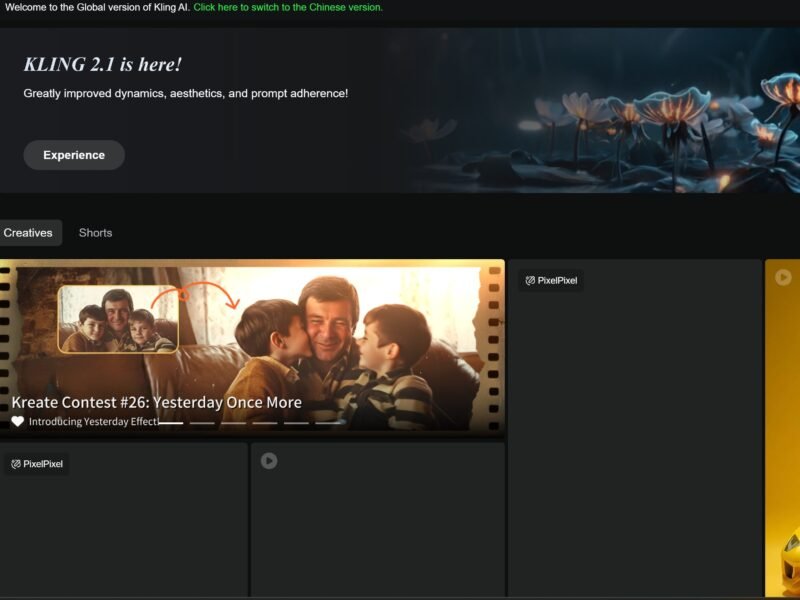Click the "KLING 2.1 is here!" heading
The image size is (800, 600).
(103, 65)
